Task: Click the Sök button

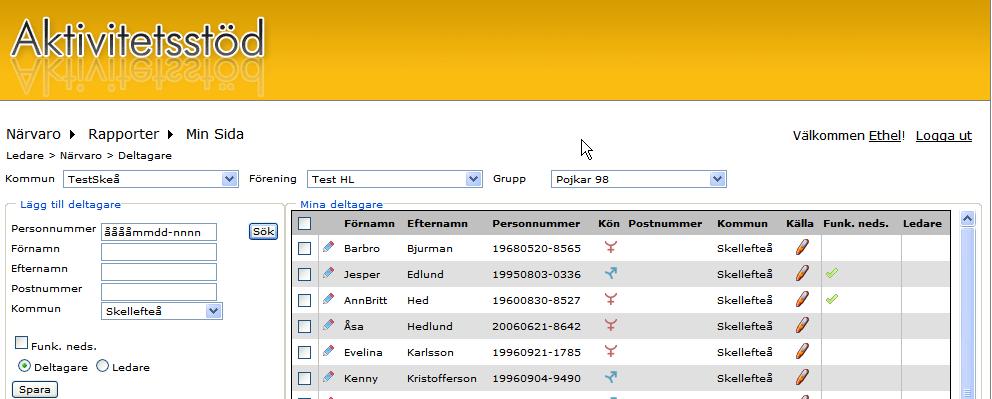Action: 263,231
